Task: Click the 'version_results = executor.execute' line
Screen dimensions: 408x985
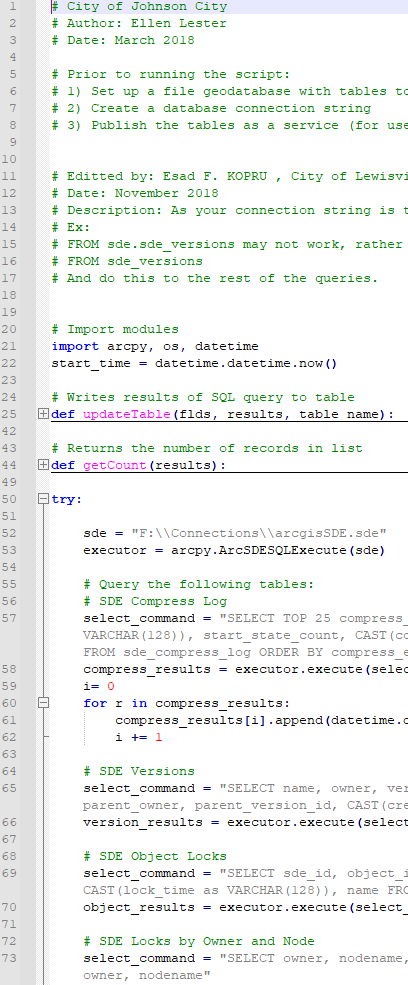Action: coord(245,822)
